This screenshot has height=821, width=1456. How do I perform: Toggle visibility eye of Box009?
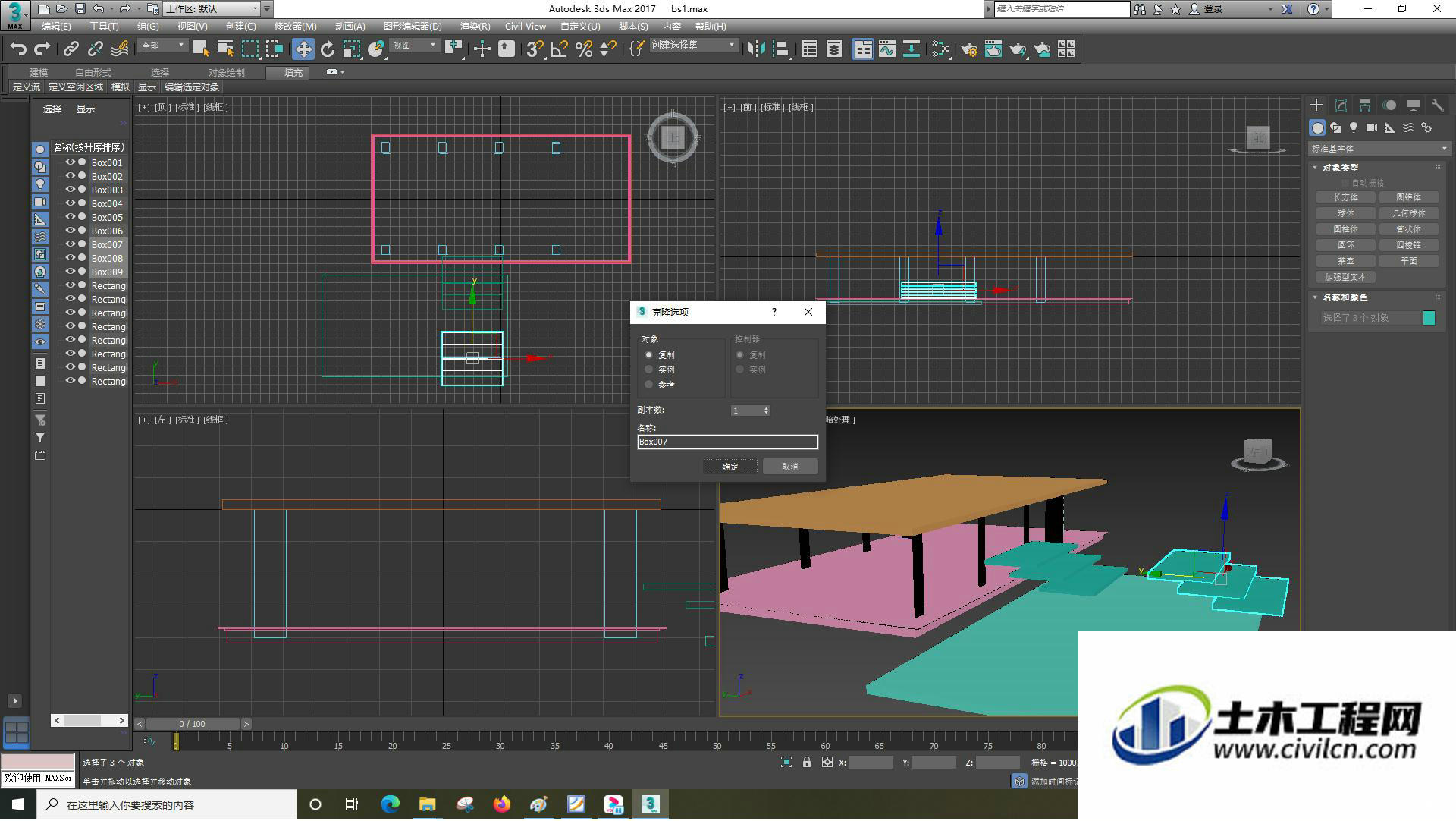coord(71,272)
